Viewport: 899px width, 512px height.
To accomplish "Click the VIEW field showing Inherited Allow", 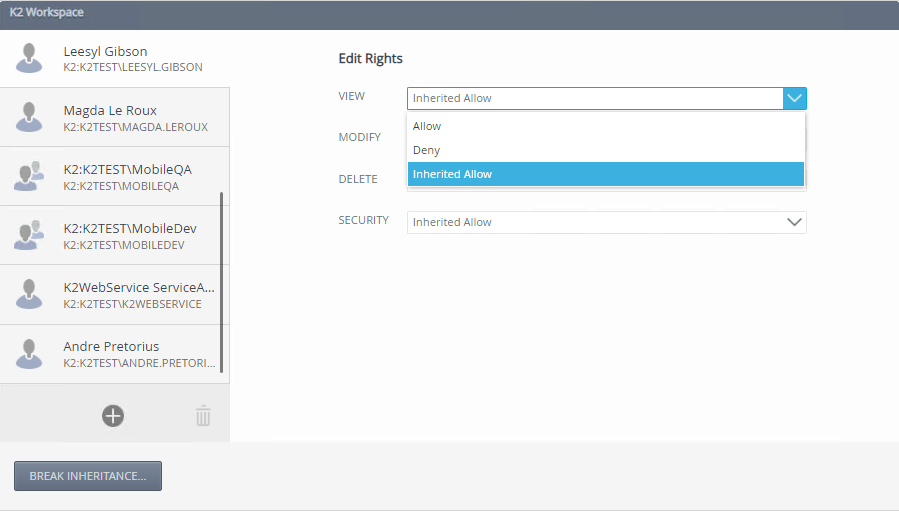I will click(x=595, y=98).
